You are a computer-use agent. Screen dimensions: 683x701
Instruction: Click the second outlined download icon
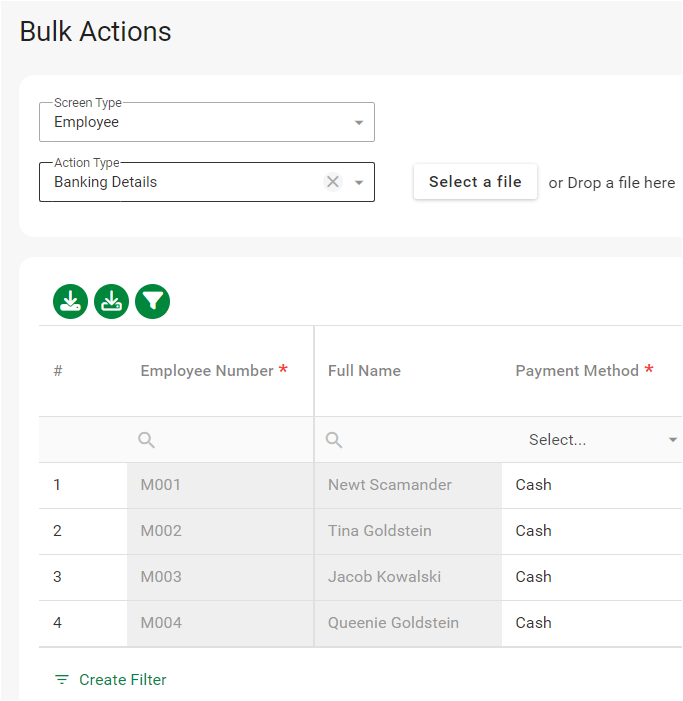click(112, 301)
